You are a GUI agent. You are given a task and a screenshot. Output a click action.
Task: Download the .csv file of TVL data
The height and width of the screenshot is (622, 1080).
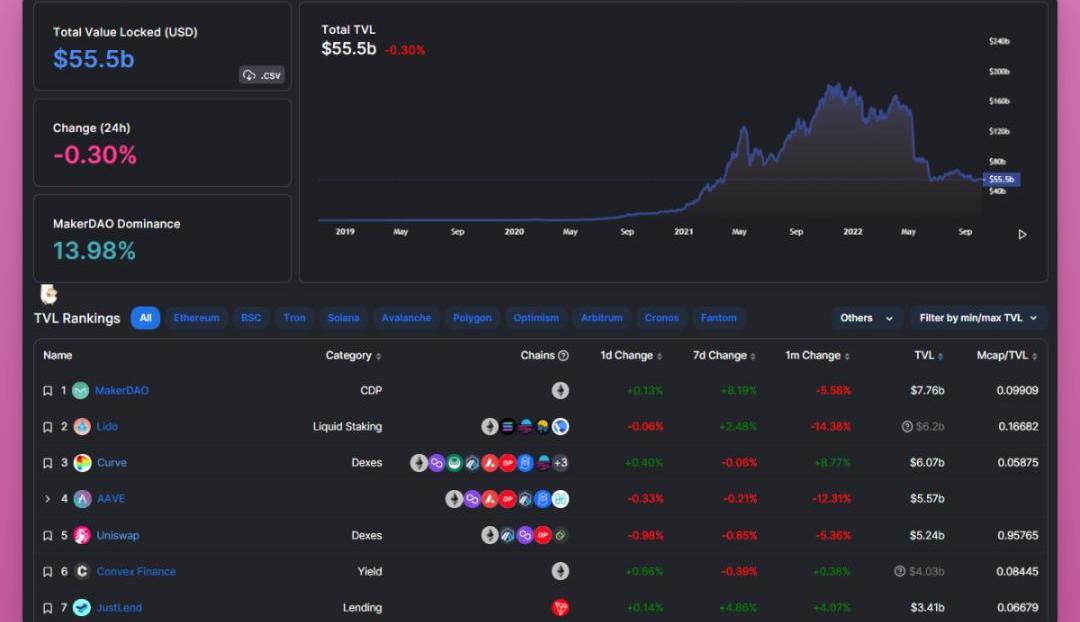coord(262,75)
